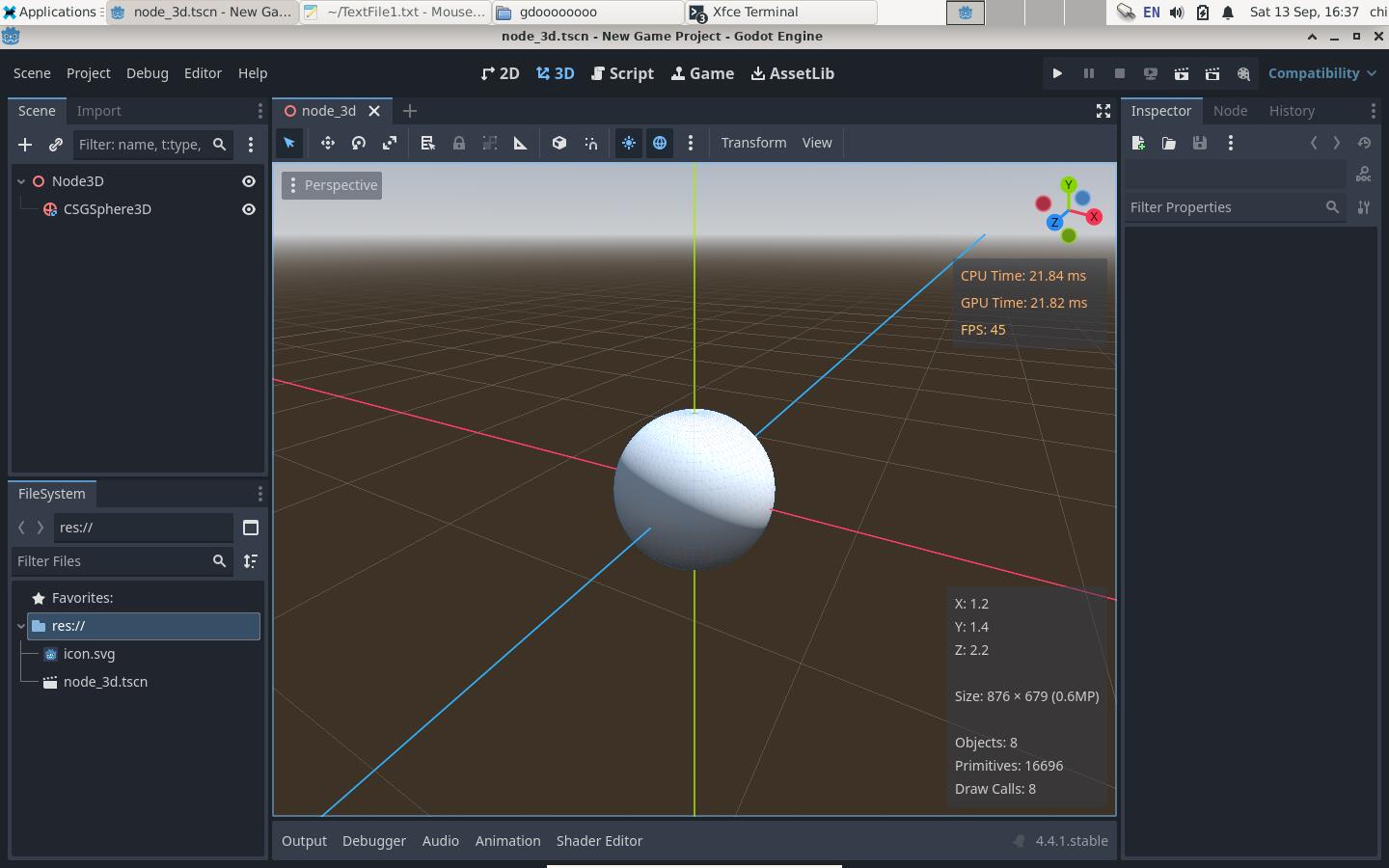
Task: Switch to the Script workspace
Action: click(622, 73)
